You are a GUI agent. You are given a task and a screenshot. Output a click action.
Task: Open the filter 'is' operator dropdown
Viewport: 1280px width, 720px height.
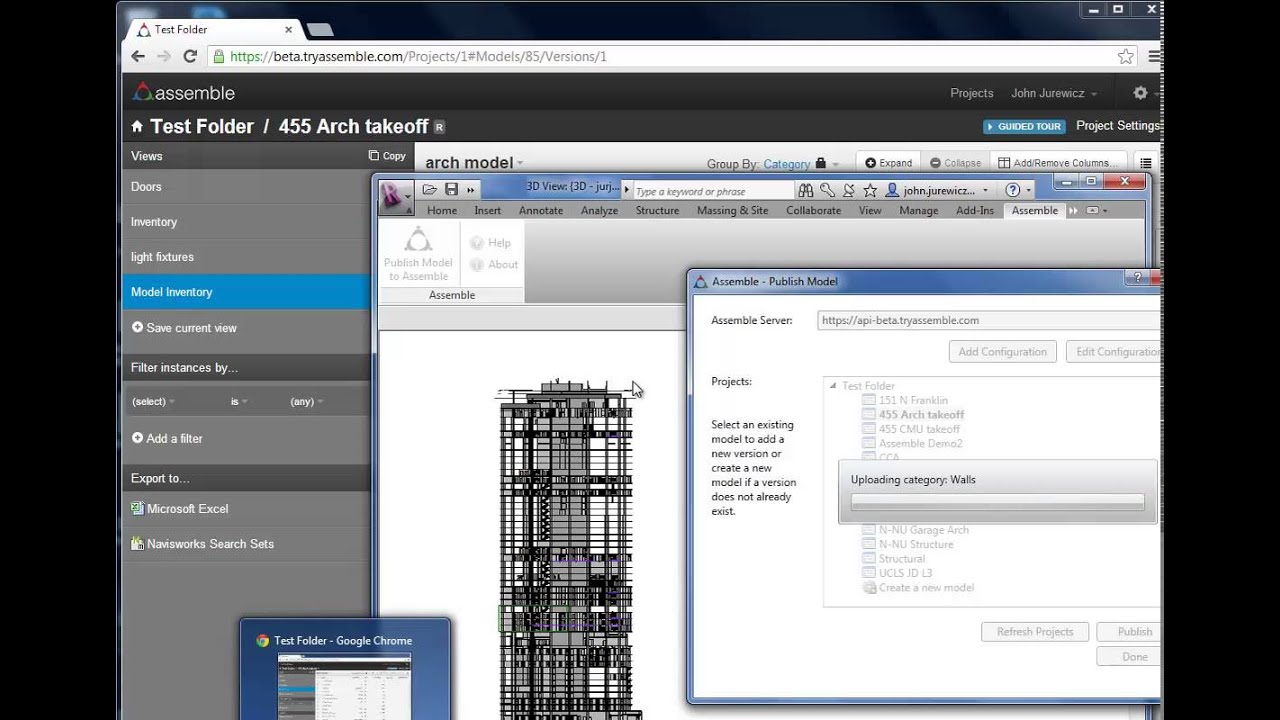[239, 401]
